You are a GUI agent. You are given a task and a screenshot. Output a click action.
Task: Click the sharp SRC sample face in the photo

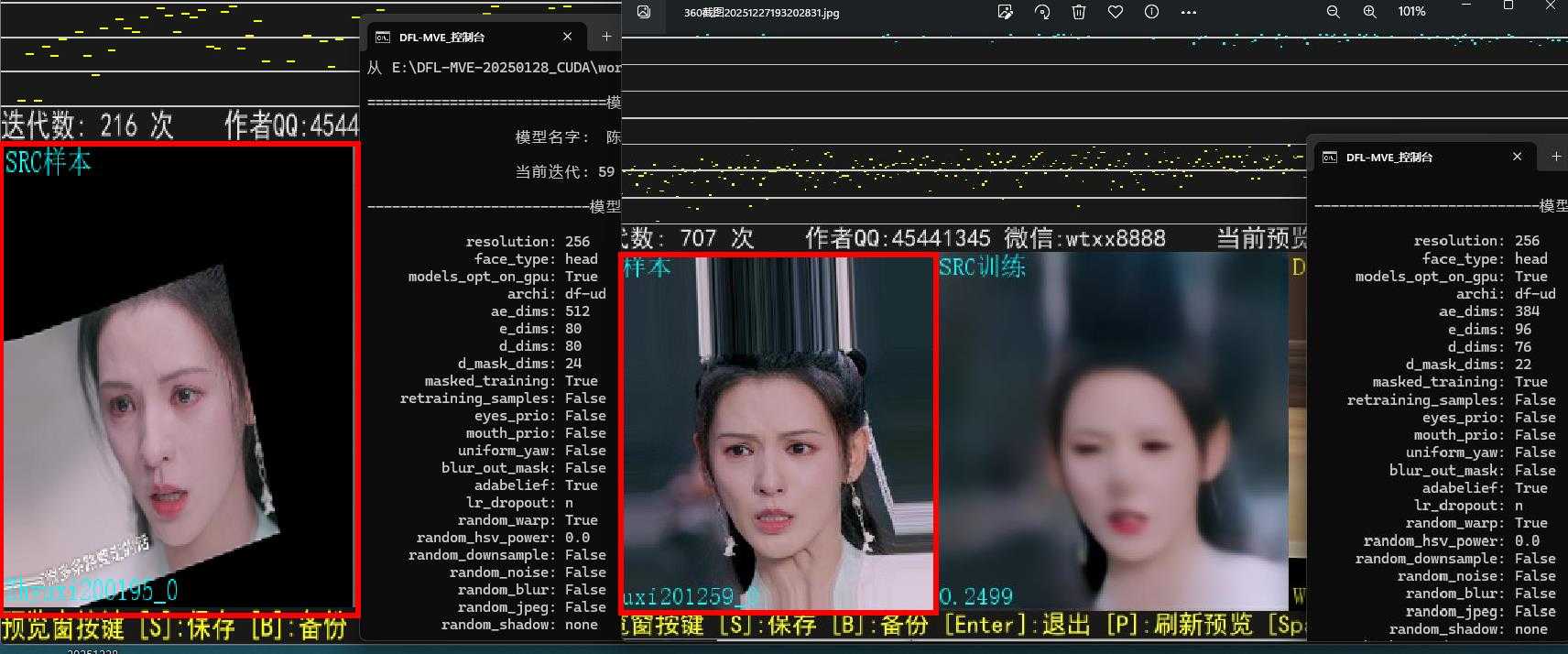pyautogui.click(x=777, y=431)
